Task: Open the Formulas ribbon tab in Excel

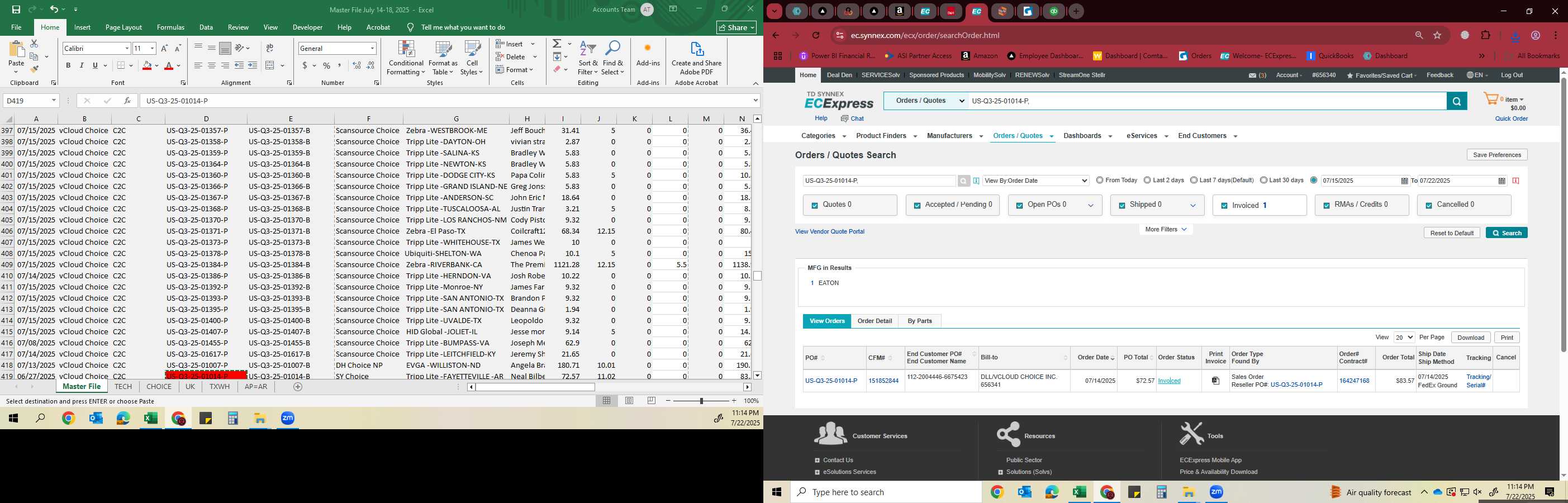Action: (x=170, y=27)
